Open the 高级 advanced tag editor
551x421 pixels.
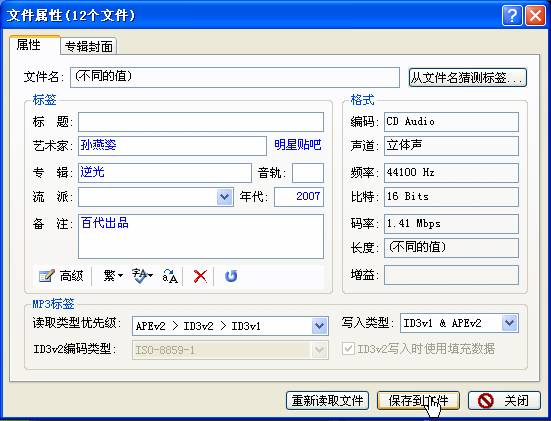61,276
